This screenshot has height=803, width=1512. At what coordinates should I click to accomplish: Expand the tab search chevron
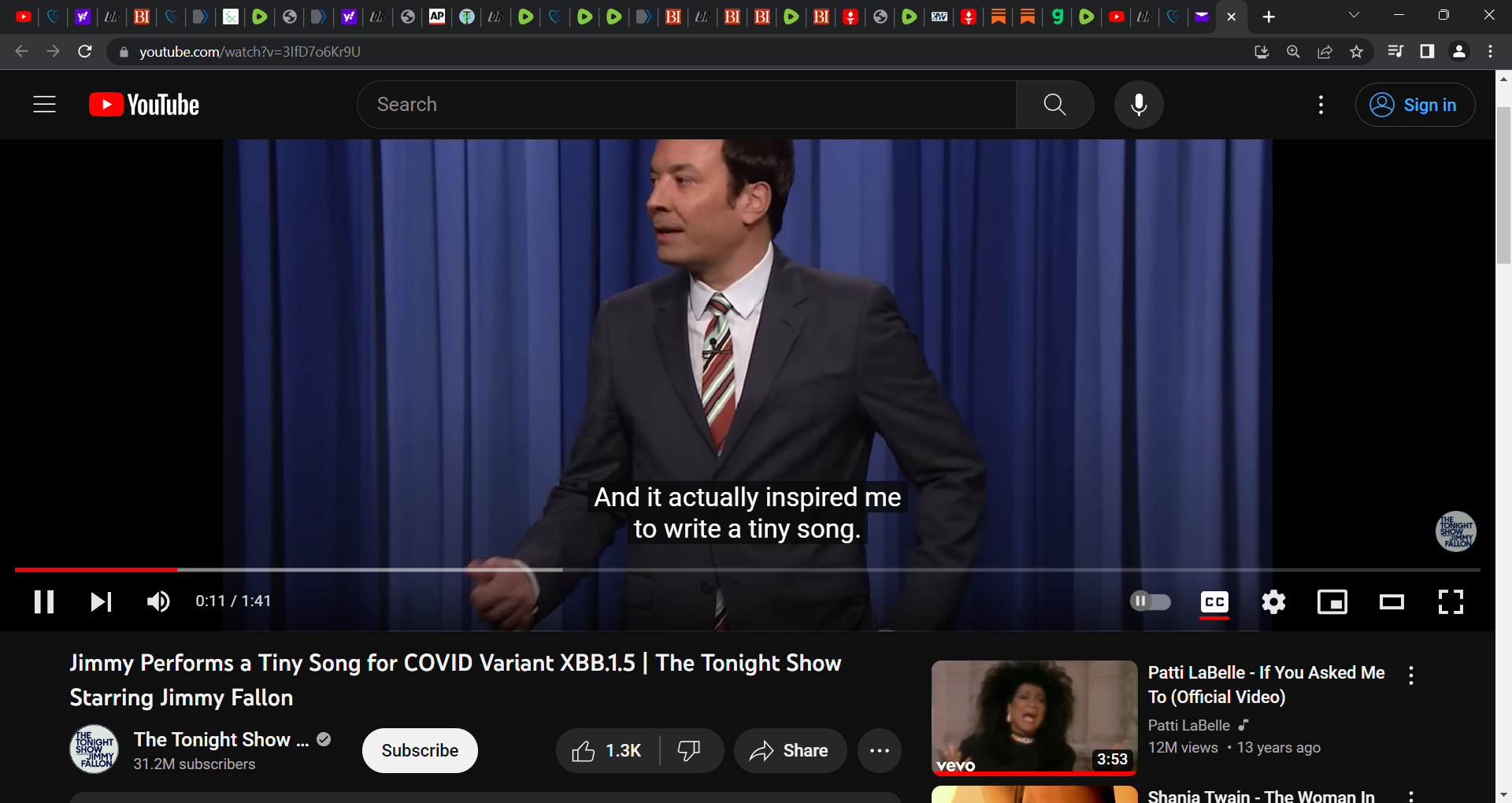[1354, 15]
